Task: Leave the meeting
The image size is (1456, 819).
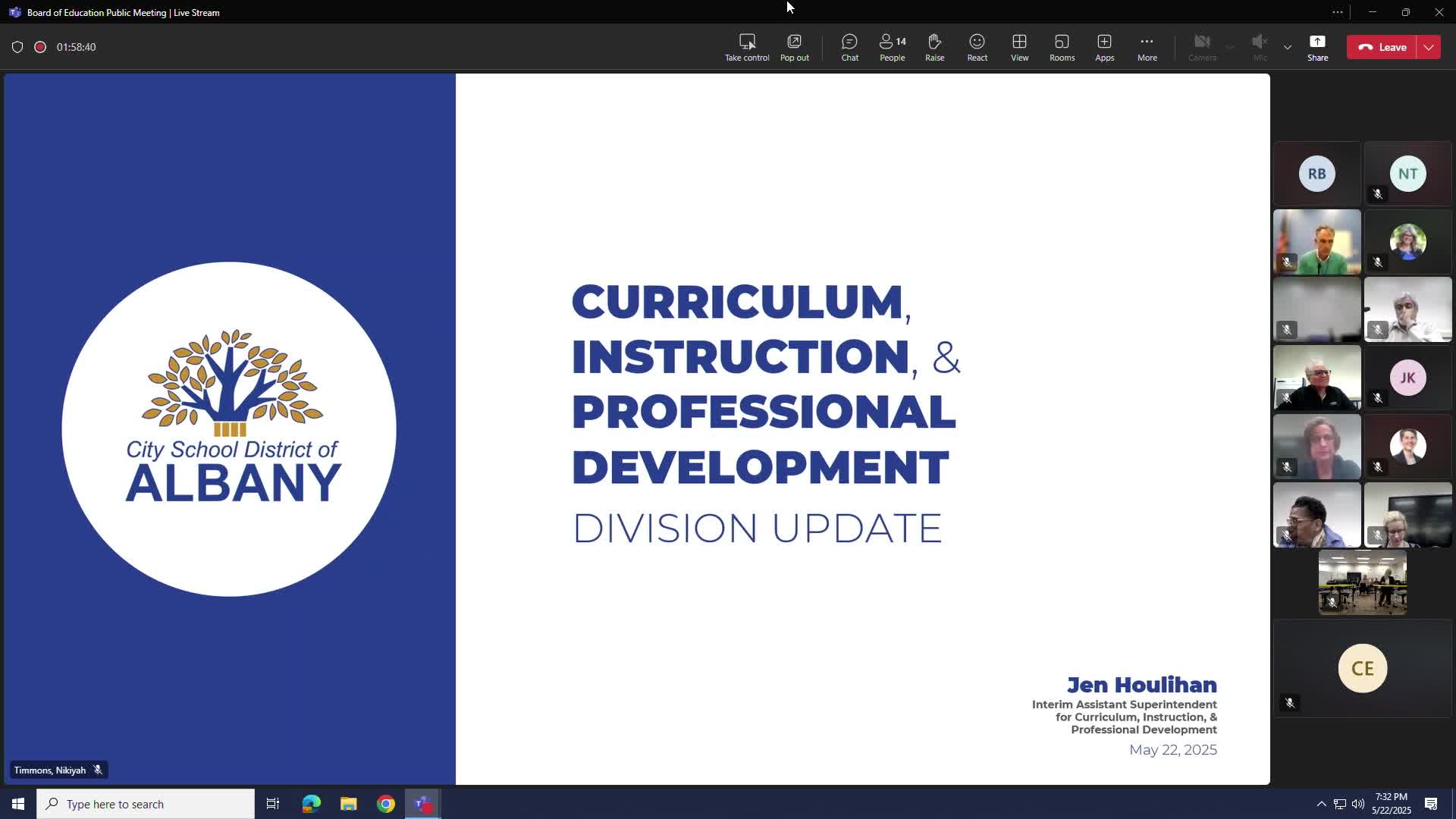Action: [1382, 47]
